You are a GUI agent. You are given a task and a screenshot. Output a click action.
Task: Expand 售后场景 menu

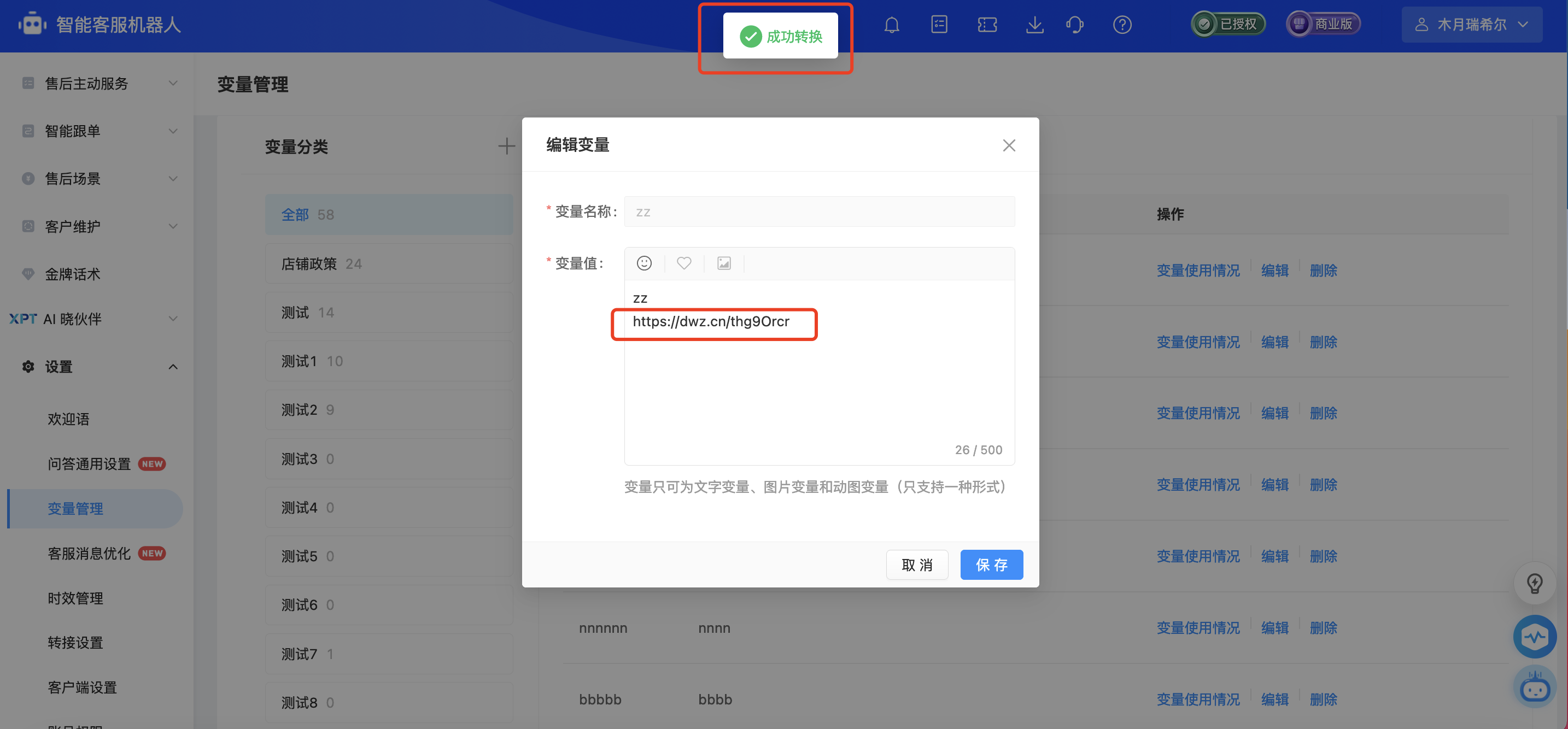[x=97, y=178]
